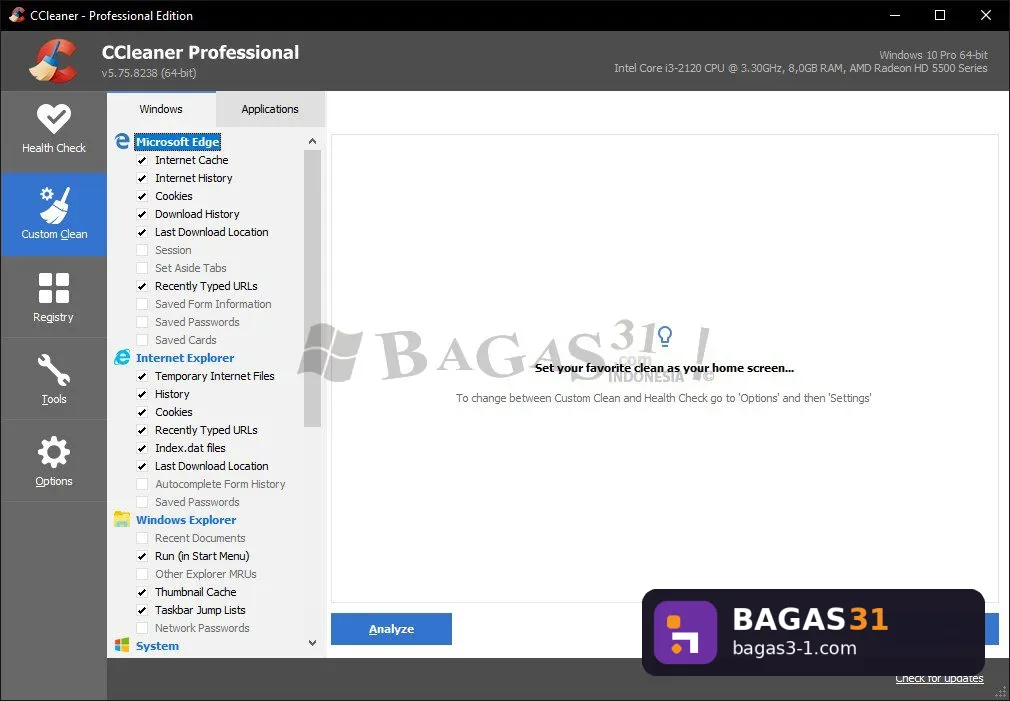Click the Internet Explorer History label
The image size is (1010, 701).
click(x=172, y=394)
